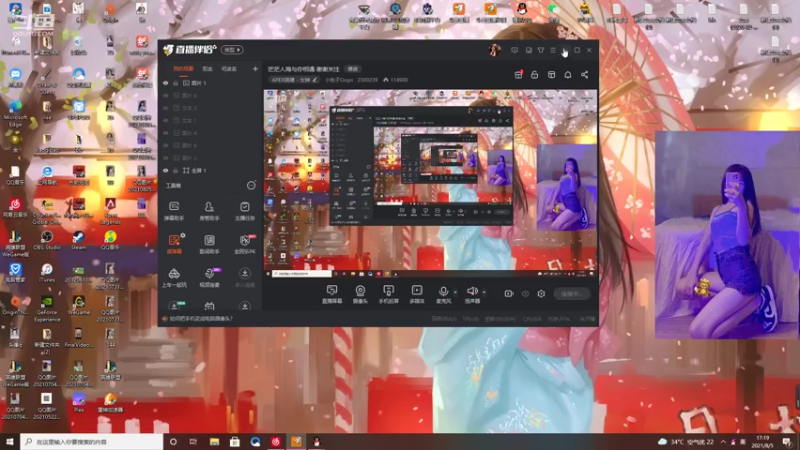Open Steam desktop shortcut
Image resolution: width=800 pixels, height=450 pixels.
[79, 240]
